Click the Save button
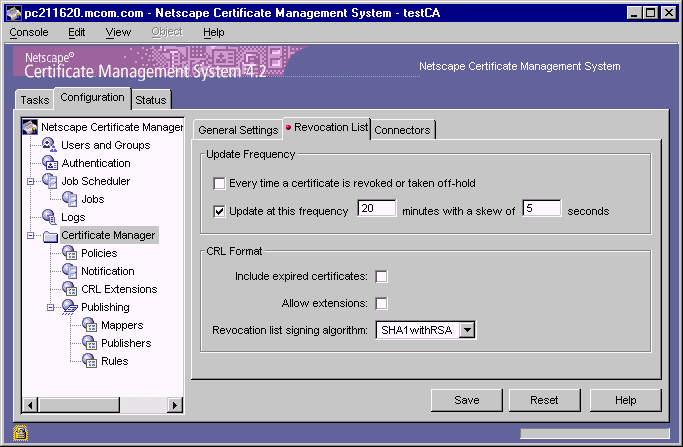 467,400
